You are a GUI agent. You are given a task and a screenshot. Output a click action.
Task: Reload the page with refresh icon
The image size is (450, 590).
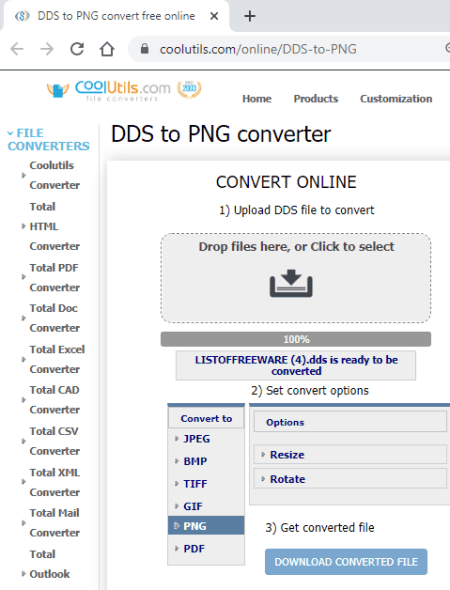point(77,49)
